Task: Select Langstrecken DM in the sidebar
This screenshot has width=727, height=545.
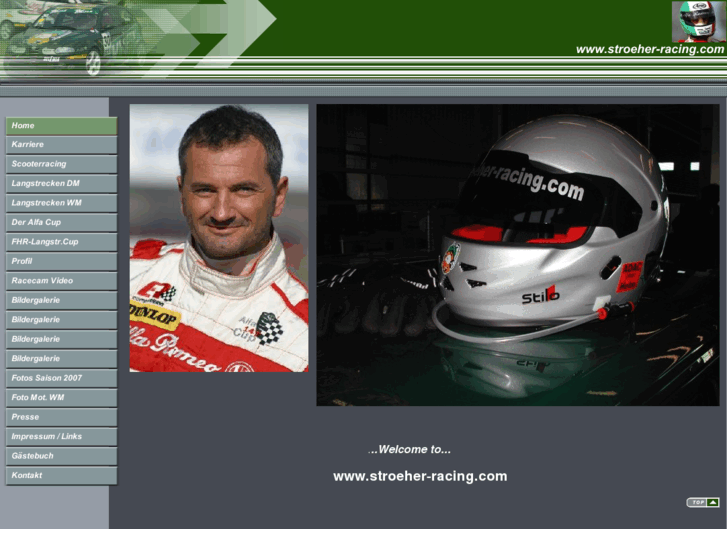Action: tap(61, 184)
